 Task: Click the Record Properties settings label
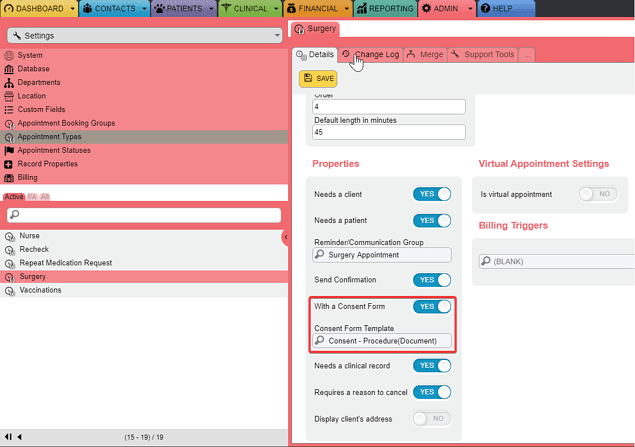[x=48, y=164]
